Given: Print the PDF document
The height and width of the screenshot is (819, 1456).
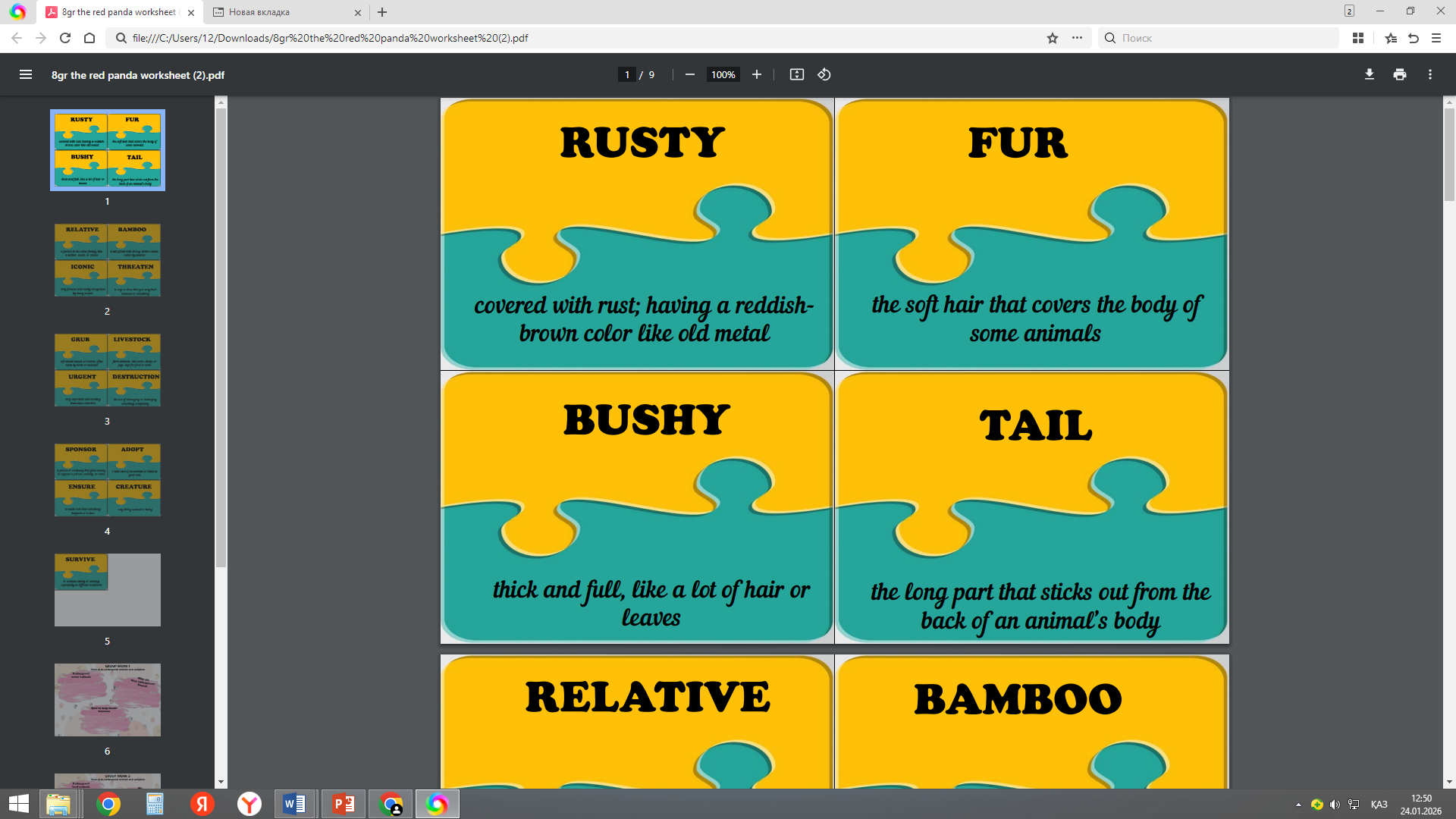Looking at the screenshot, I should [x=1399, y=74].
